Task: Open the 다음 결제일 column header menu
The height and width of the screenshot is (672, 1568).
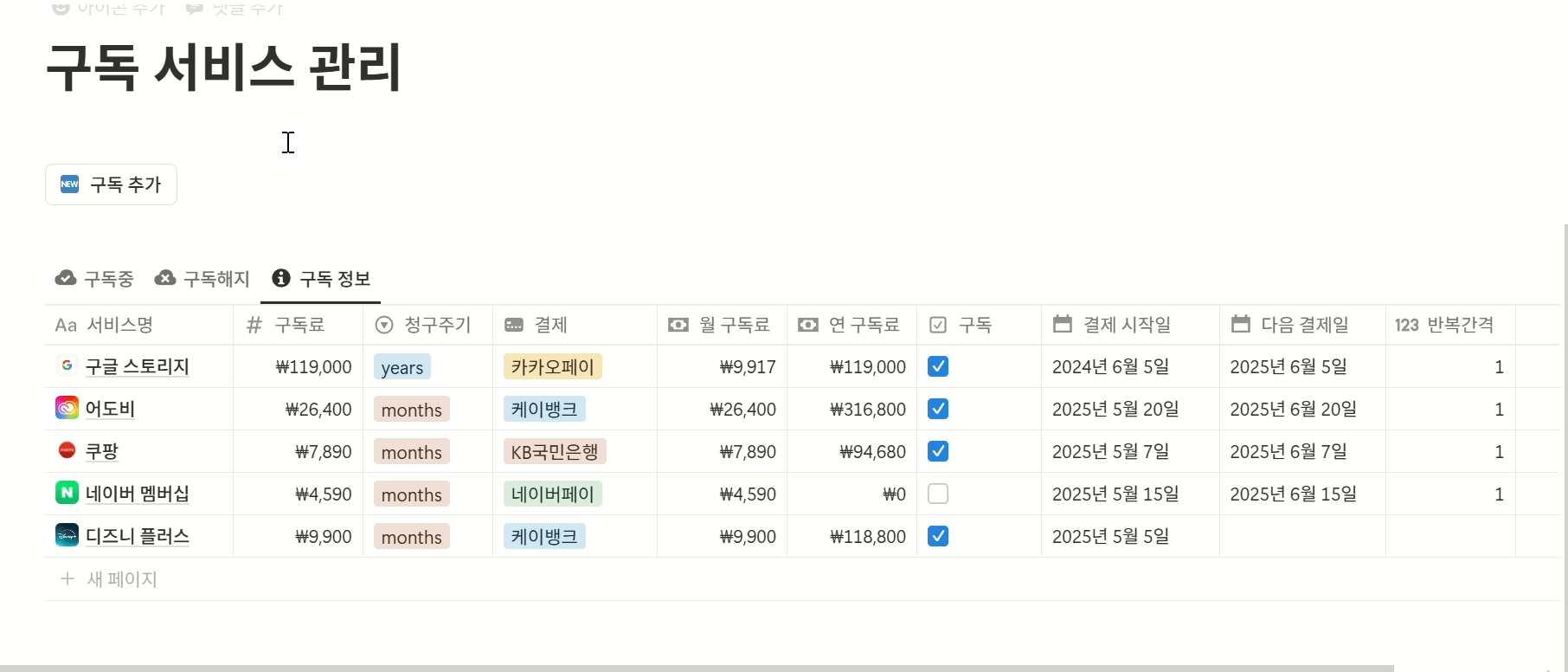Action: point(1303,325)
